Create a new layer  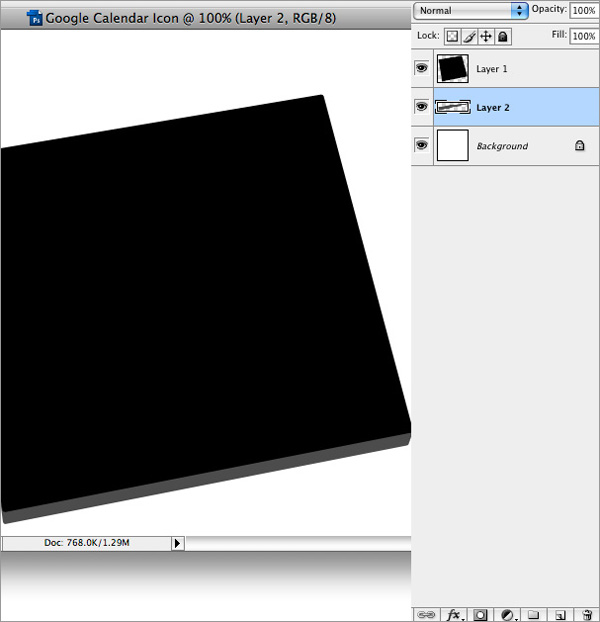(560, 615)
